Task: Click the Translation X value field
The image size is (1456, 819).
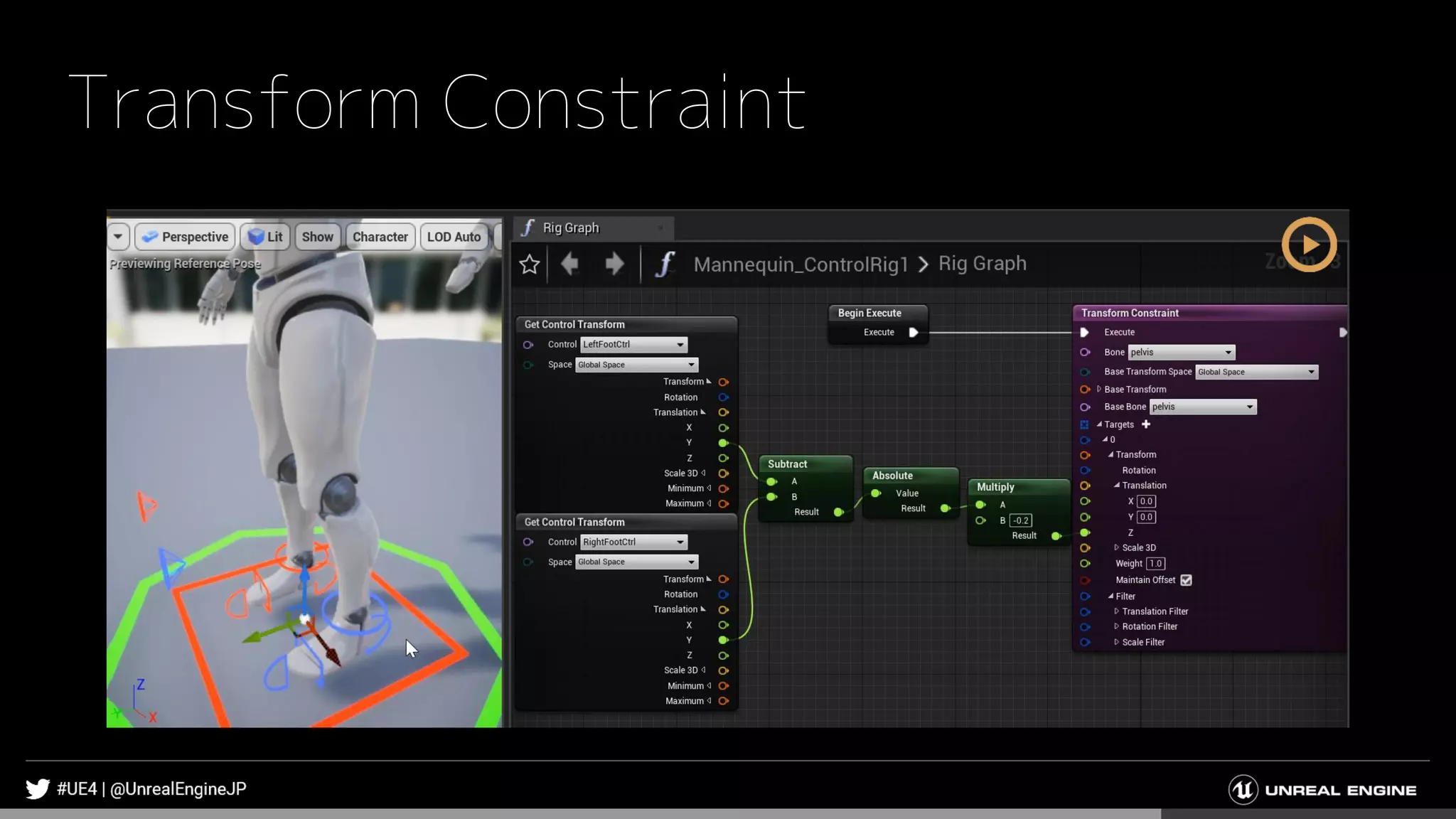Action: click(1146, 501)
